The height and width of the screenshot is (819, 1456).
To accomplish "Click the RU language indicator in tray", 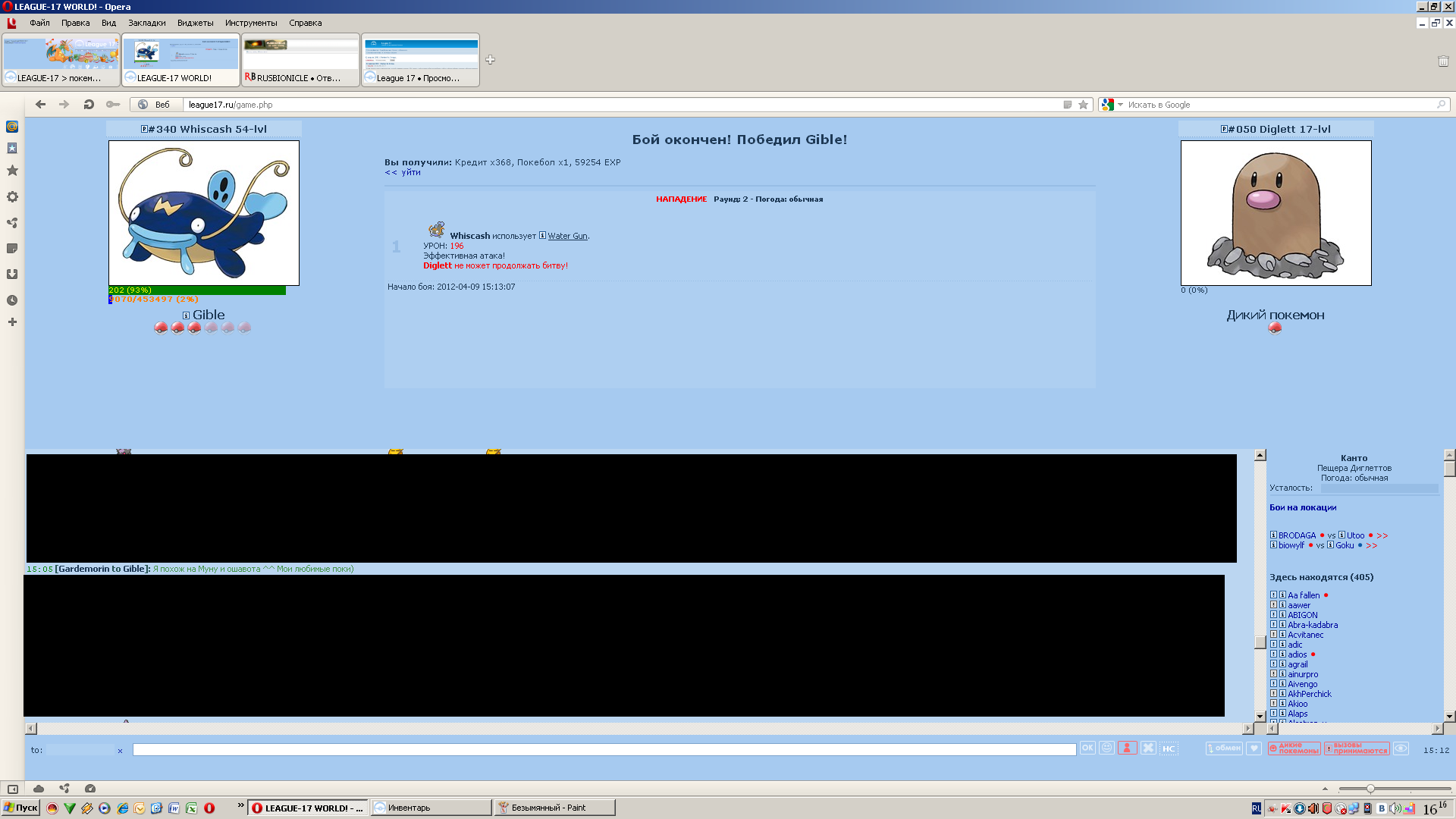I will coord(1257,808).
